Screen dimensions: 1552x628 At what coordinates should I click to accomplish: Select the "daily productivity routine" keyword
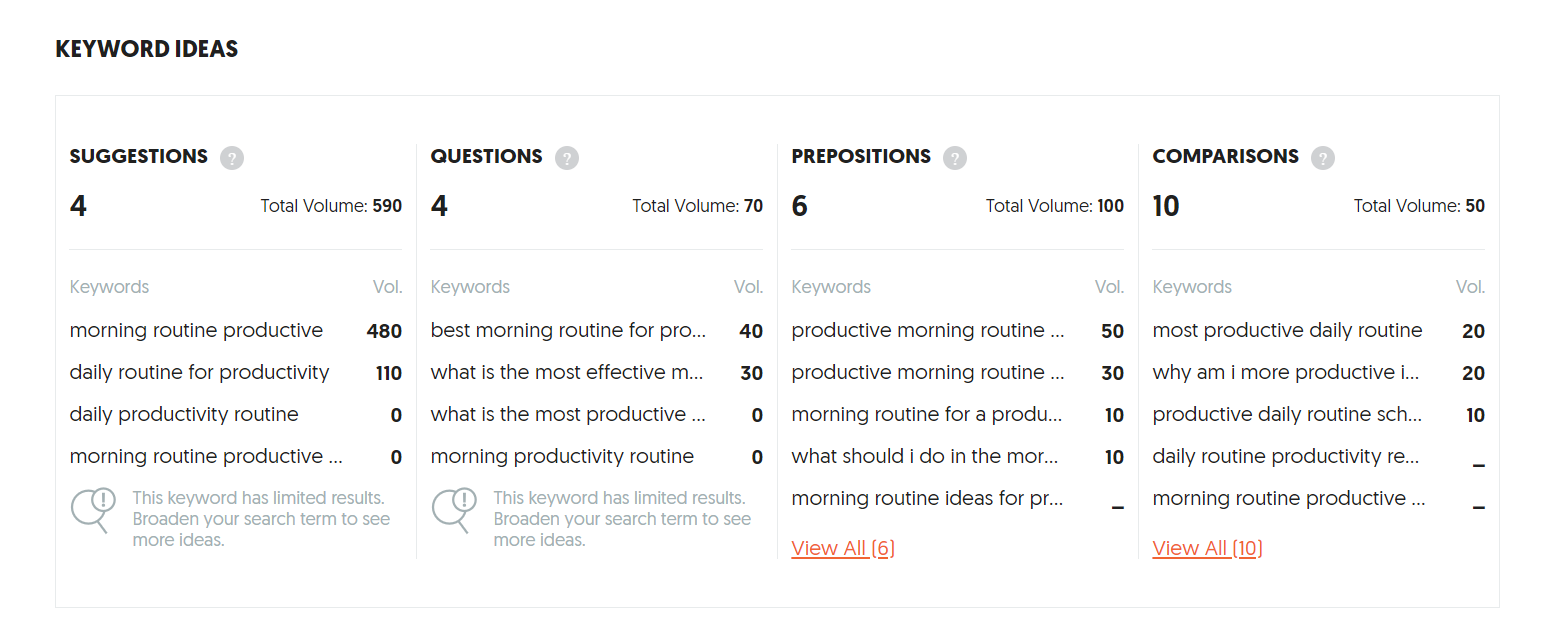pyautogui.click(x=184, y=414)
